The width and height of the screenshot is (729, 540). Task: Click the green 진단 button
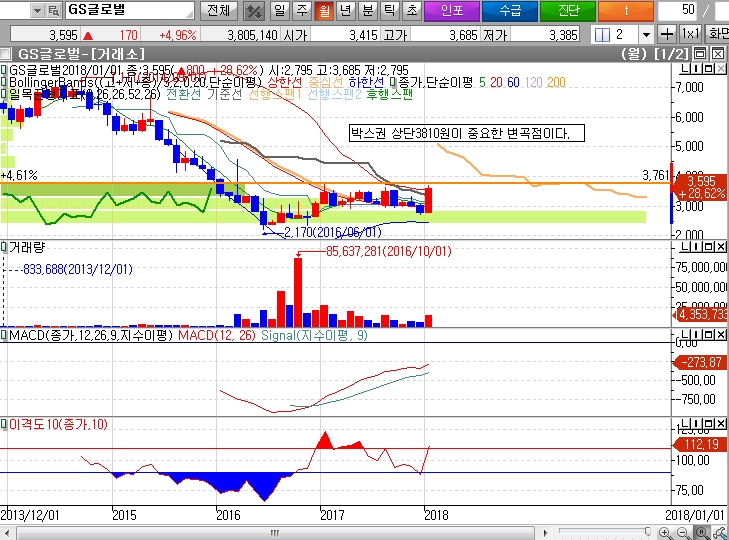pos(567,11)
